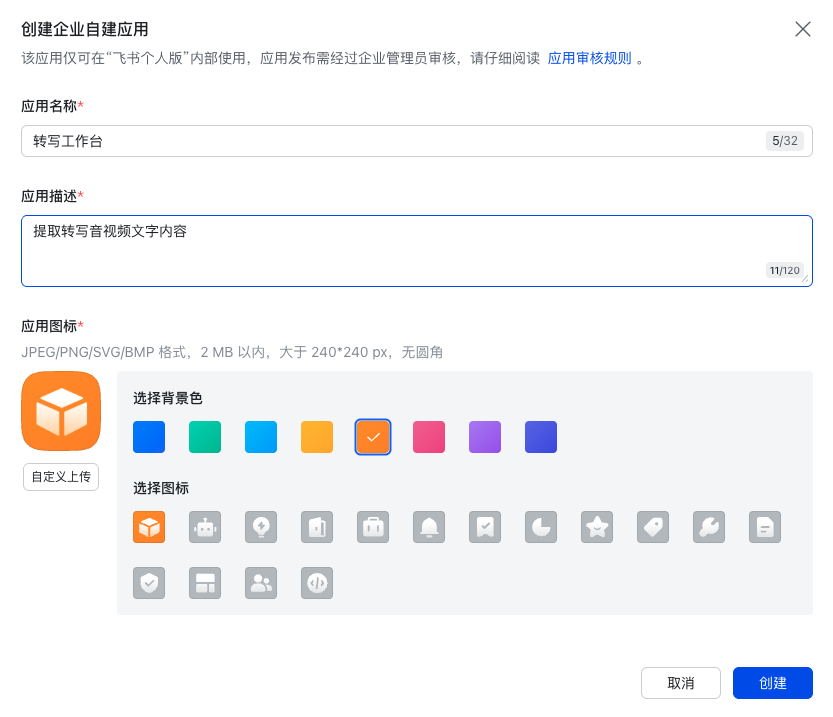Click the 取消 button

coord(681,683)
